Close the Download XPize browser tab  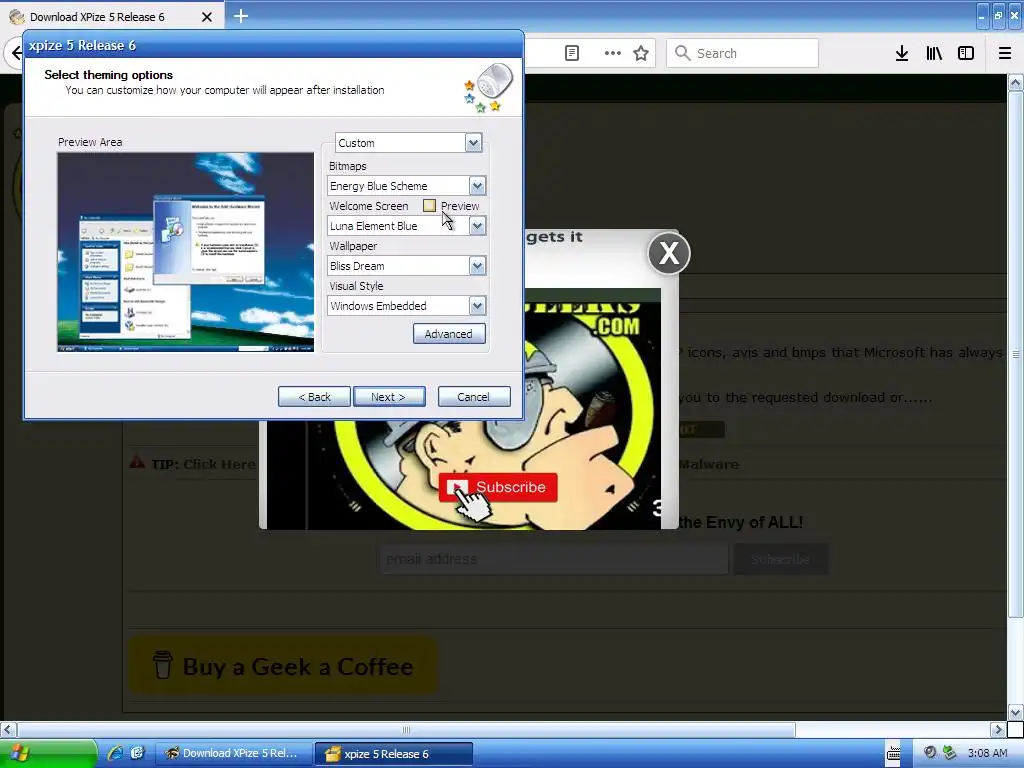(207, 17)
